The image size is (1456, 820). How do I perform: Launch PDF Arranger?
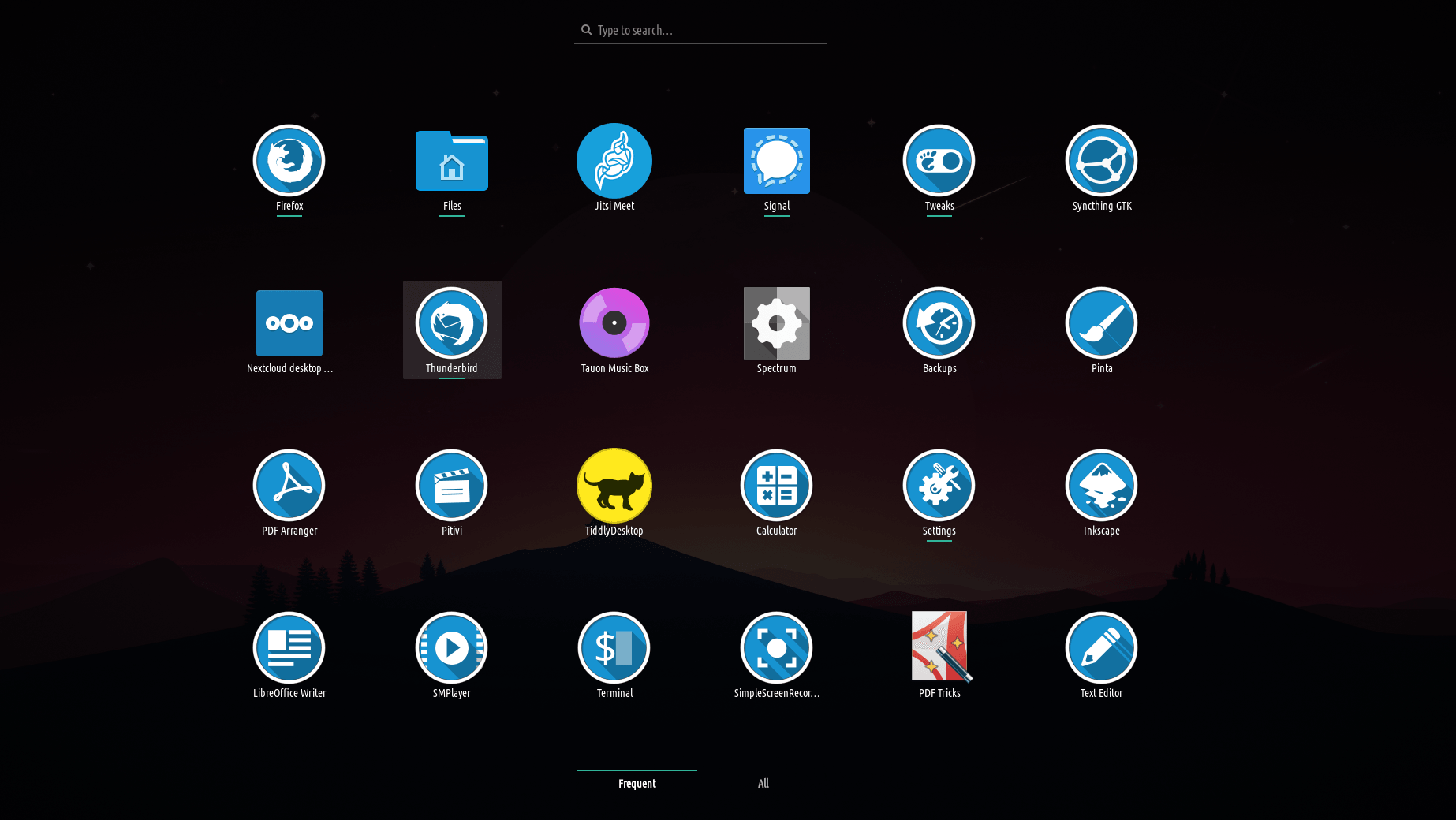tap(289, 486)
